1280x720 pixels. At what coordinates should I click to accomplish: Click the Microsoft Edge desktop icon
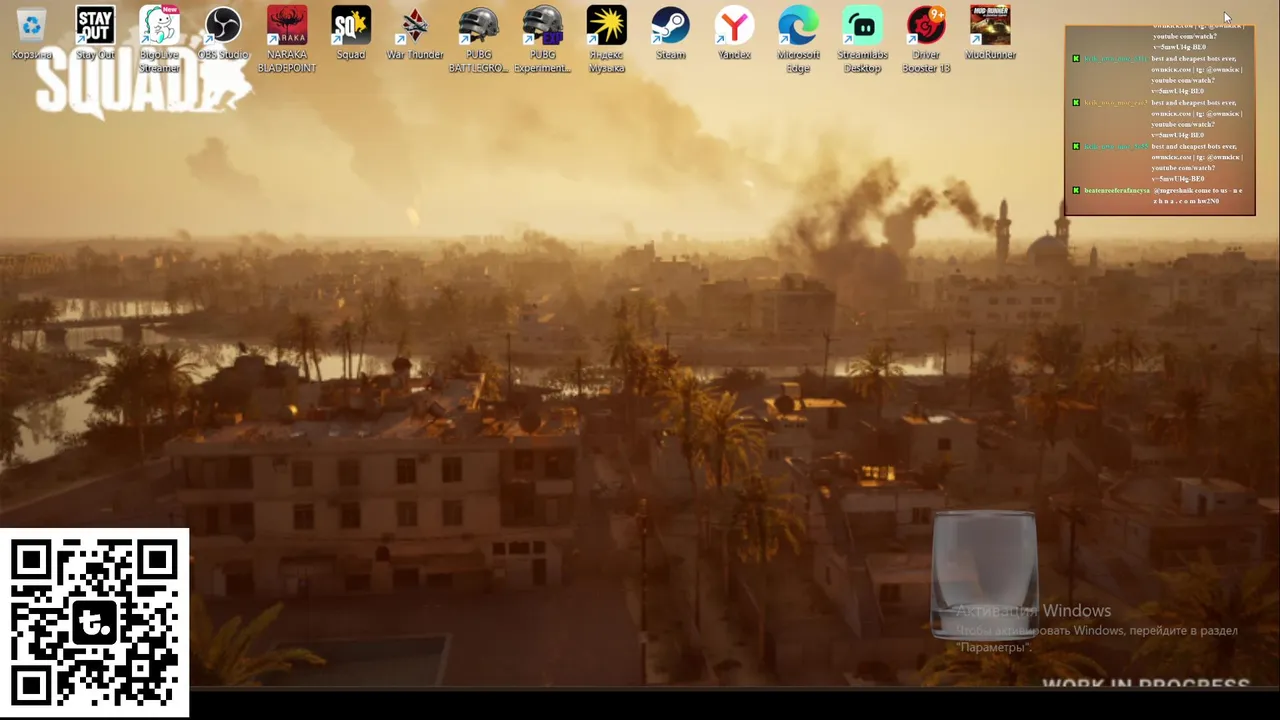click(x=798, y=39)
